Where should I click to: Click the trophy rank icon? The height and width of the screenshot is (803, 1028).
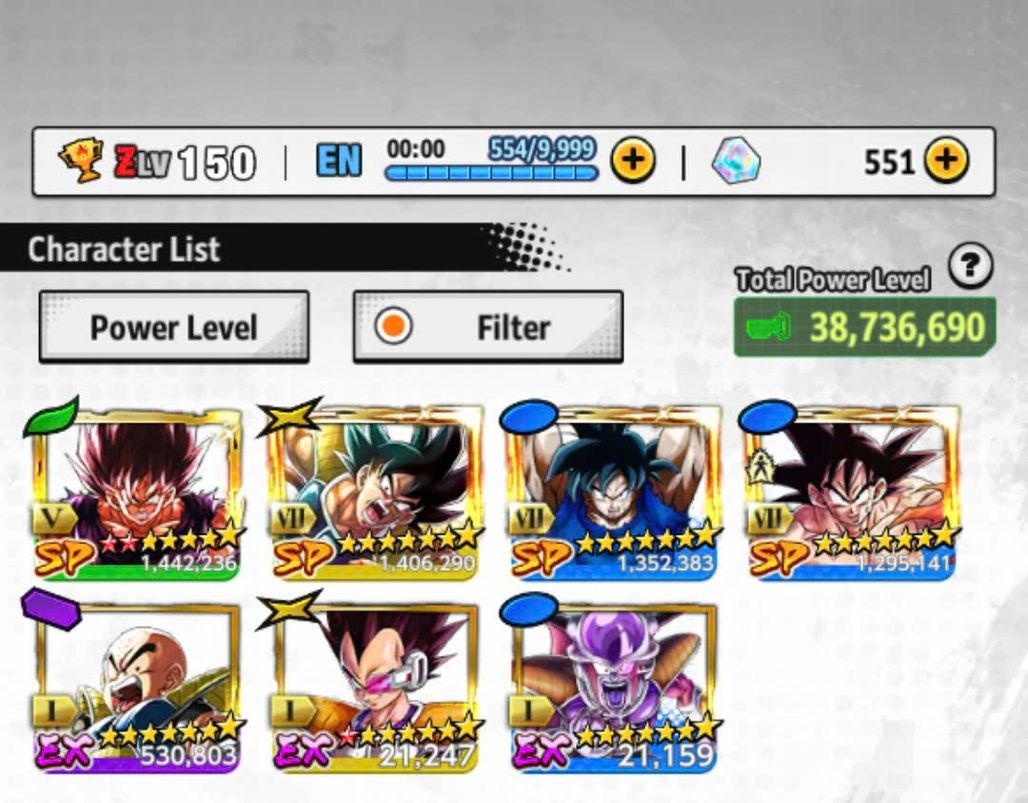click(81, 159)
